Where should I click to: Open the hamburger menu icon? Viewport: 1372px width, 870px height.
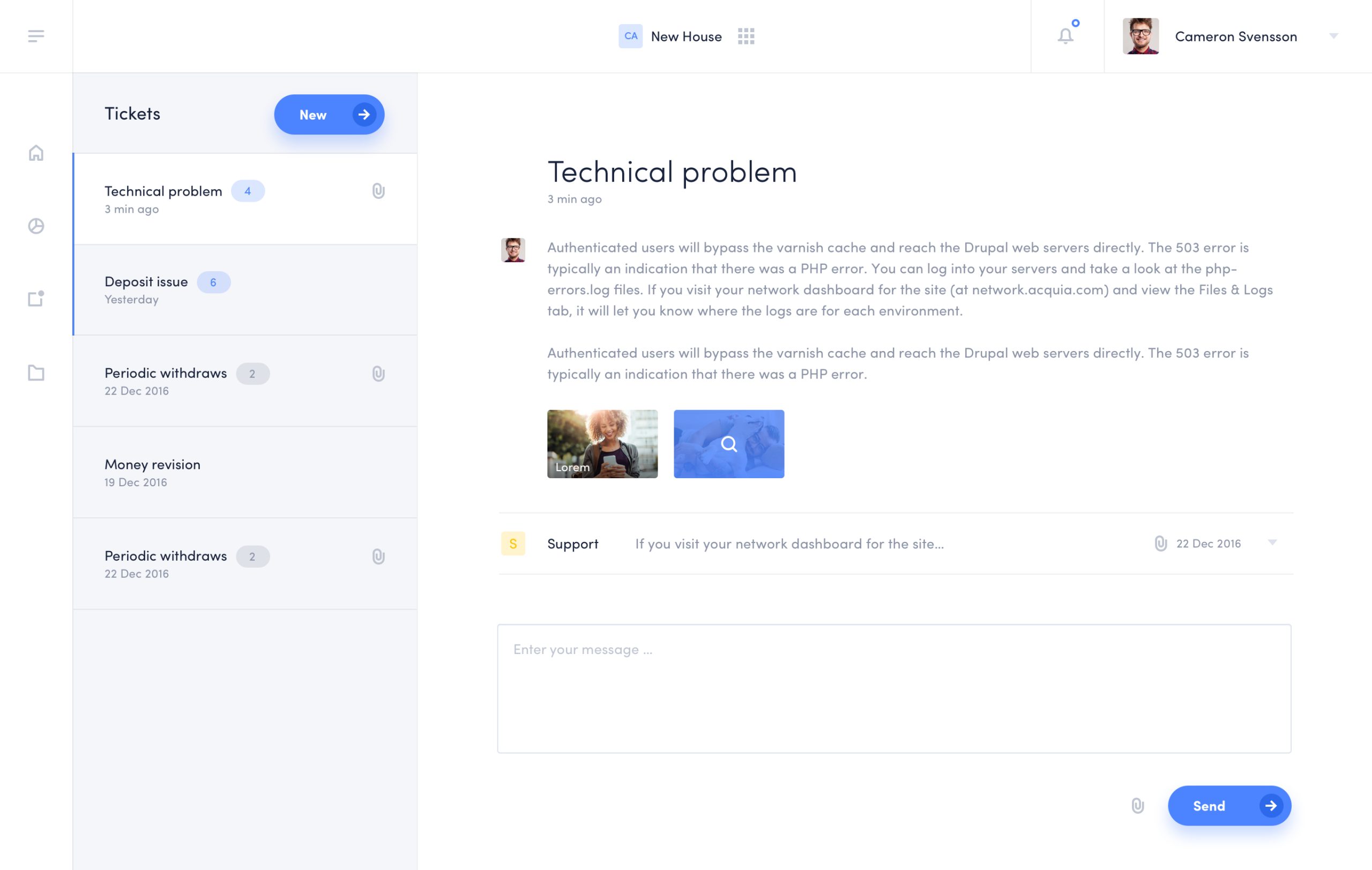click(x=36, y=36)
